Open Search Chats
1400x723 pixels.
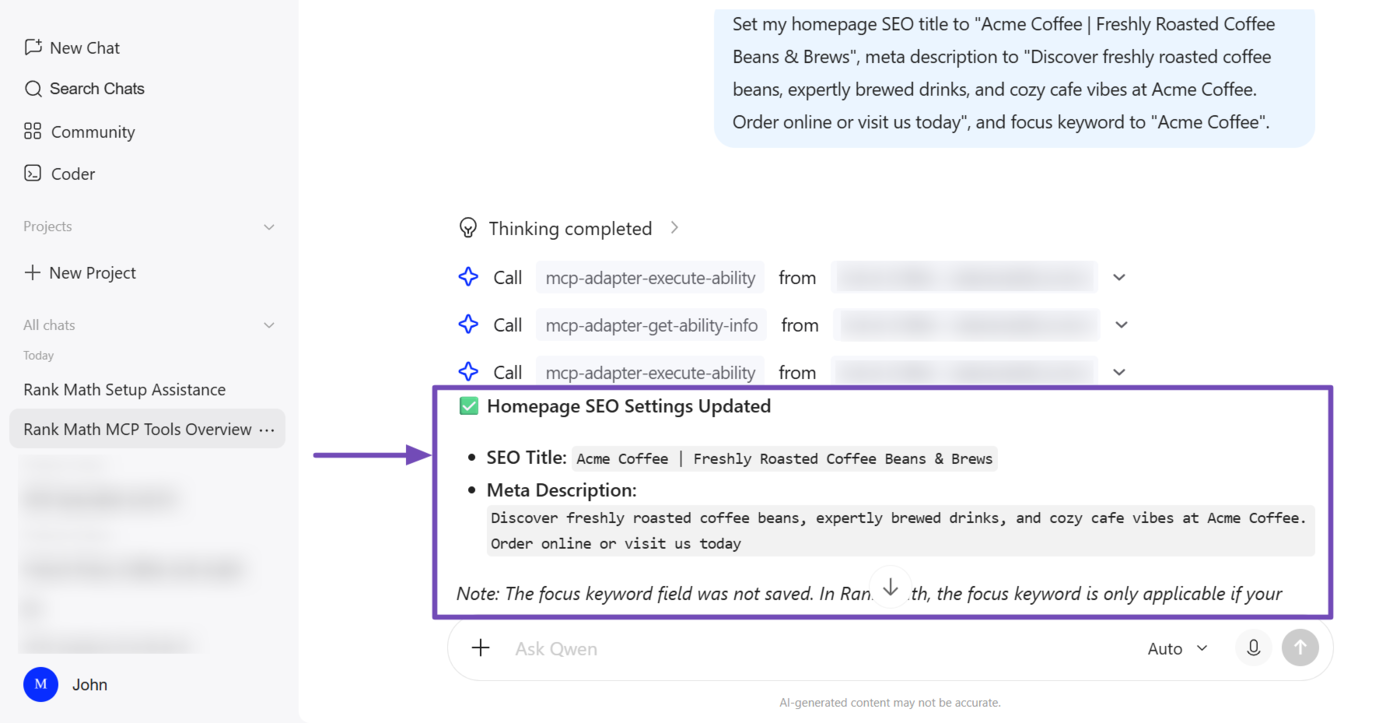coord(84,89)
